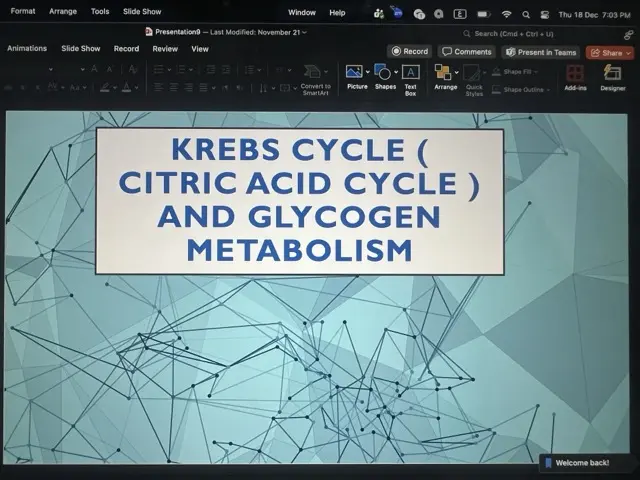This screenshot has height=480, width=640.
Task: Open Control Center in the menu bar
Action: [544, 15]
